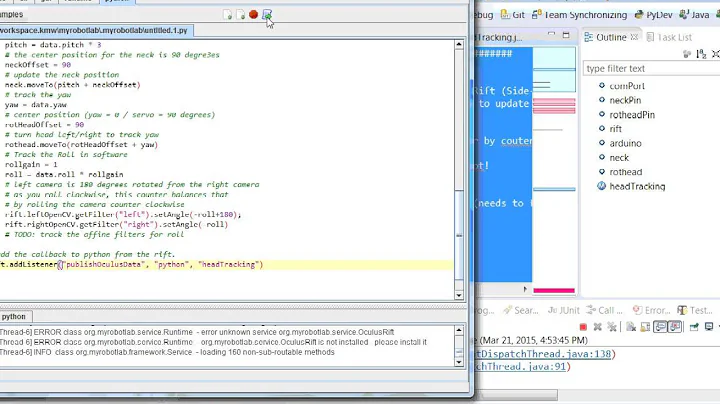Minimize the Eclipse editor pane
Viewport: 720px width, 404px height.
pos(551,34)
